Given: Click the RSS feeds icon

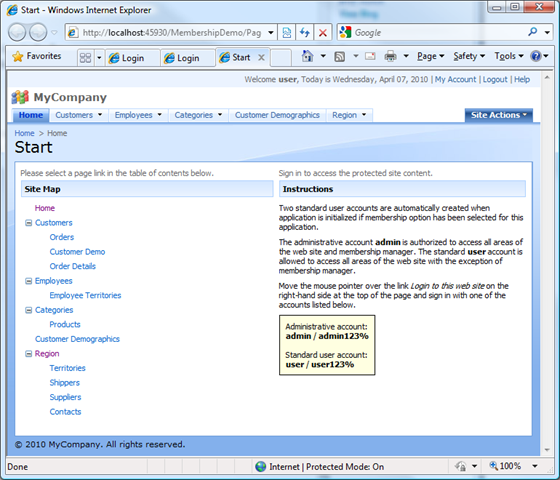Looking at the screenshot, I should pos(339,56).
